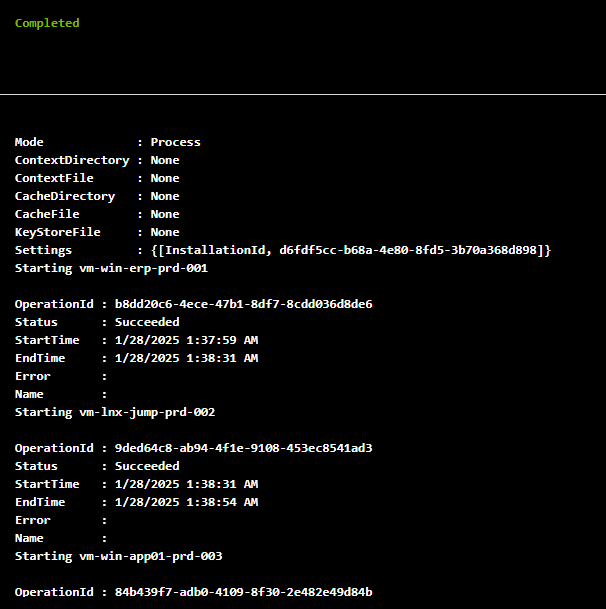Viewport: 606px width, 609px height.
Task: Click Succeeded status under OperationId b8dd20c6
Action: (147, 322)
